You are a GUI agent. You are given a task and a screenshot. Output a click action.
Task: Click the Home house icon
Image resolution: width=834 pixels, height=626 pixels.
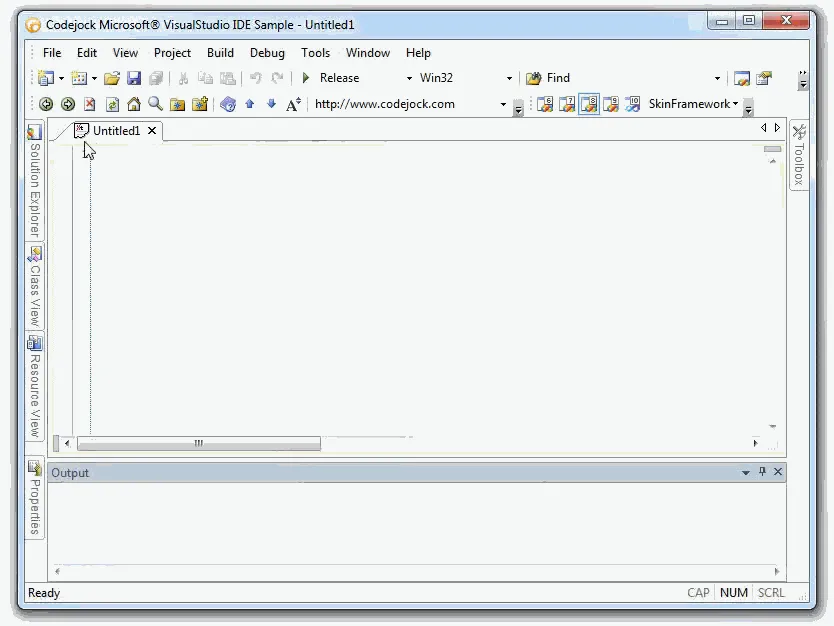point(134,104)
